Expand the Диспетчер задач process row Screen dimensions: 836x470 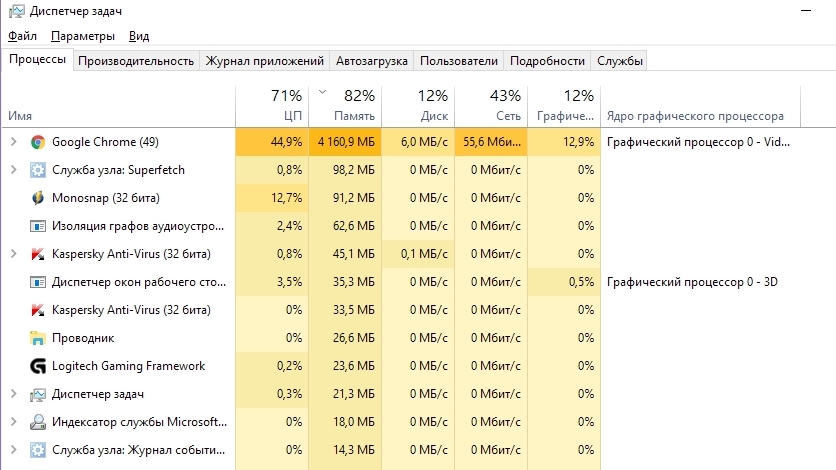coord(13,394)
